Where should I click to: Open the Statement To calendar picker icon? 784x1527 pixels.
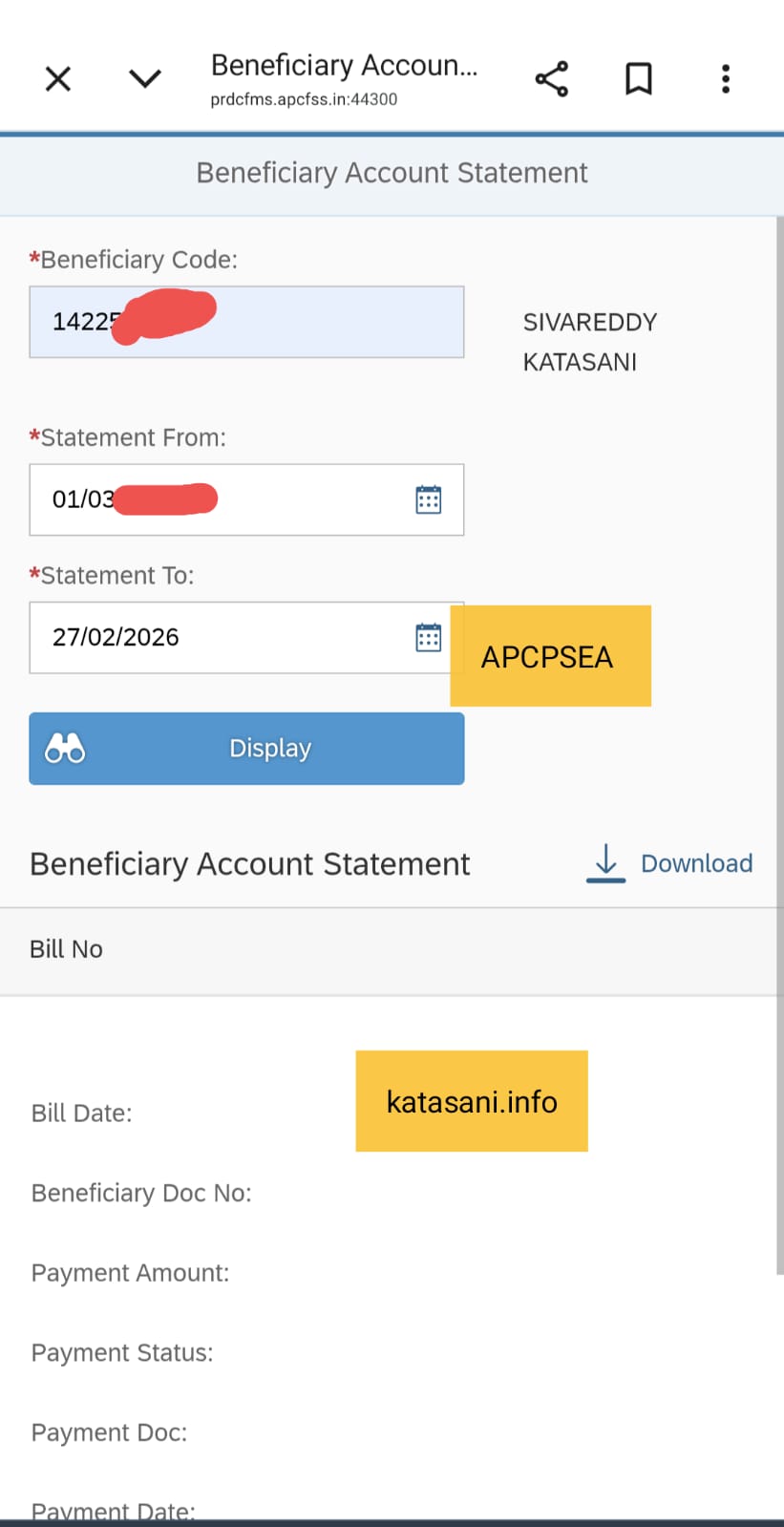(428, 637)
